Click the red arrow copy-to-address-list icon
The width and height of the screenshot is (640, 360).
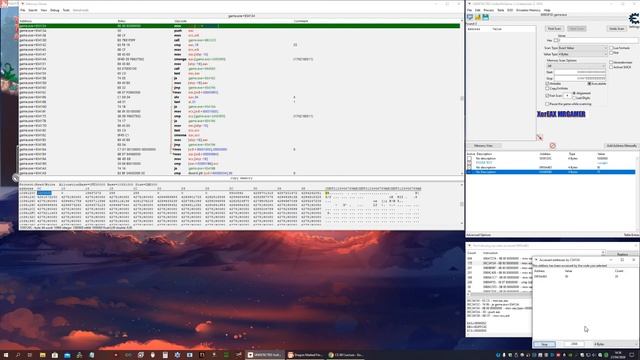pos(540,138)
